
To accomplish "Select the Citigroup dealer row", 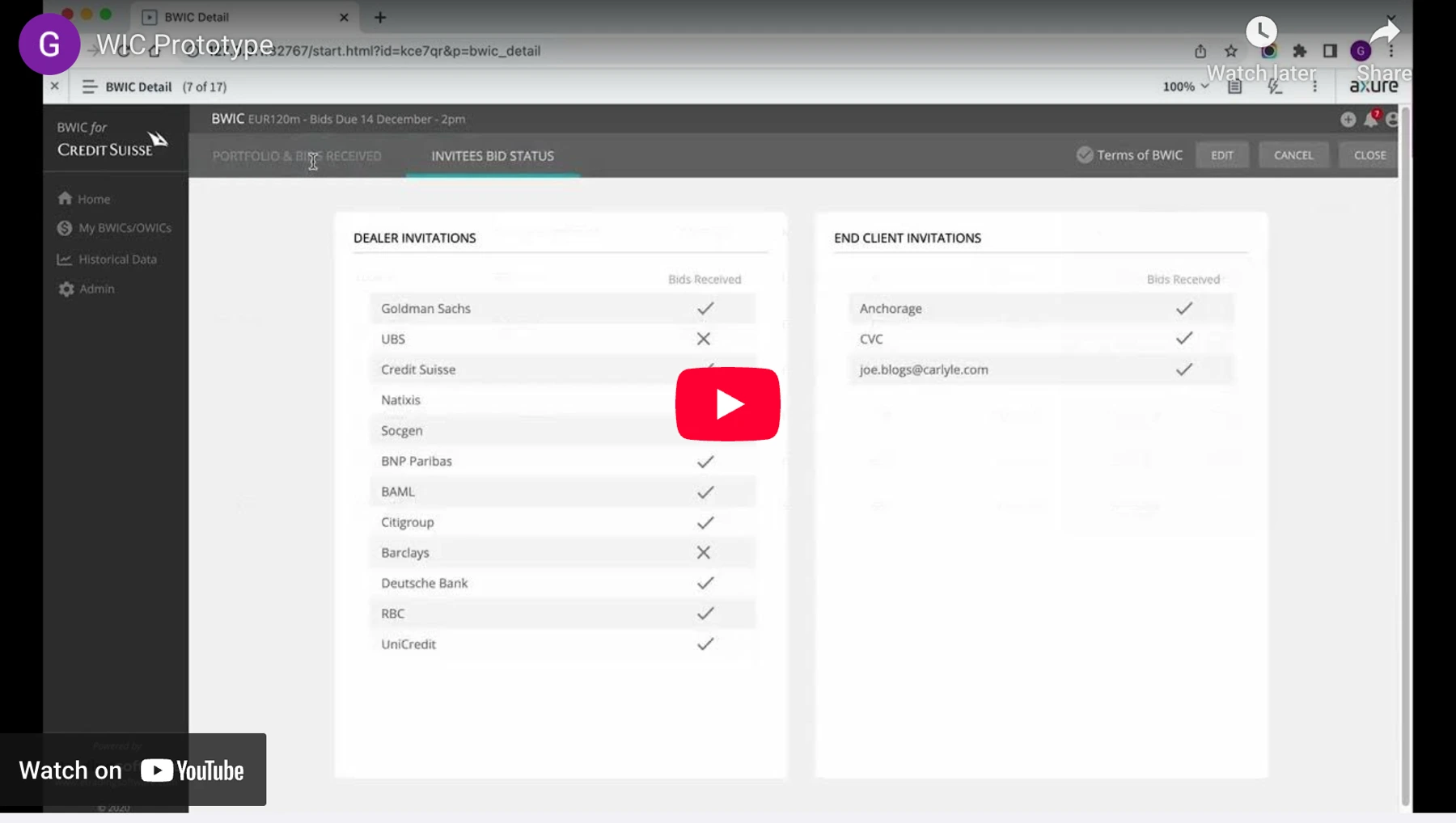I will click(x=563, y=522).
